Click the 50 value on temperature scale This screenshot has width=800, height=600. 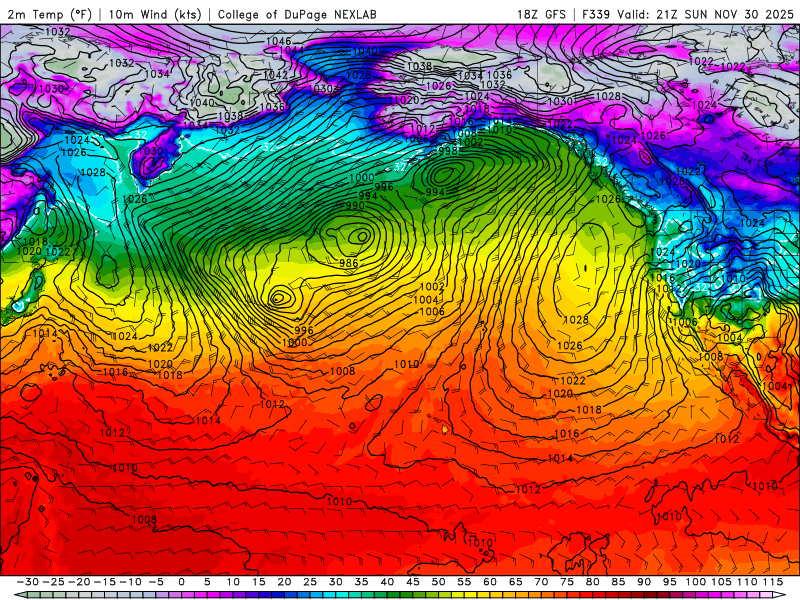tap(438, 582)
